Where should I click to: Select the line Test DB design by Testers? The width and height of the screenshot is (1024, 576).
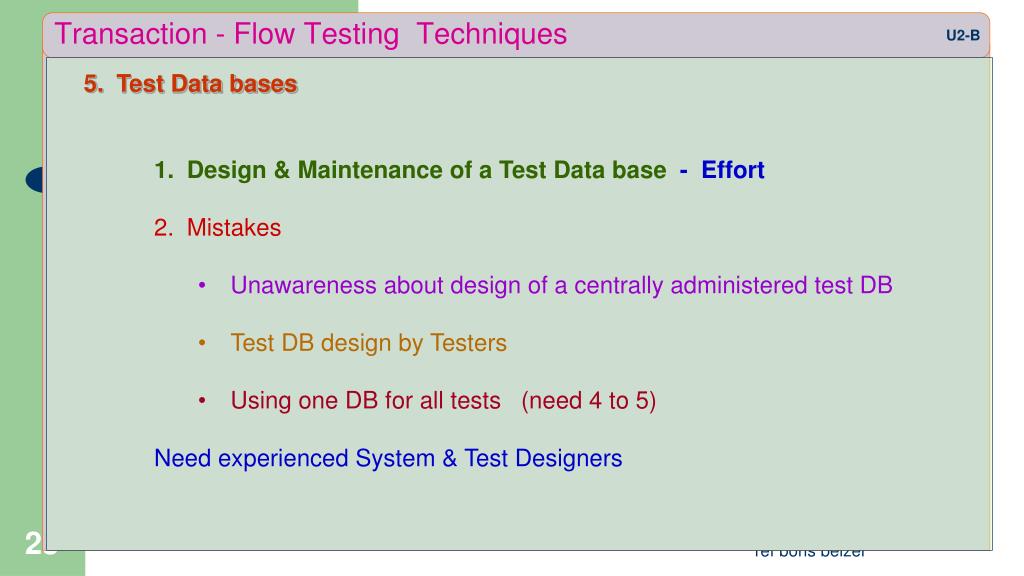[x=368, y=343]
